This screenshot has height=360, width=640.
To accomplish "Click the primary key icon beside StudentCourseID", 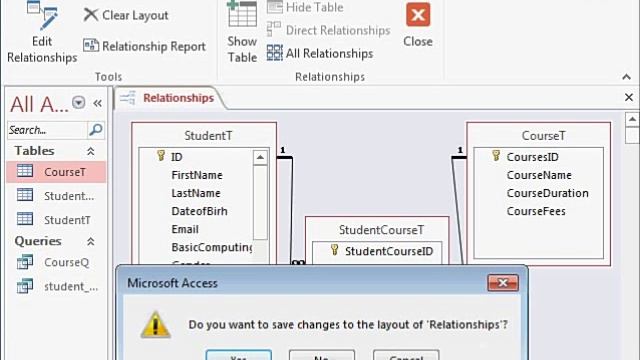I will point(334,249).
